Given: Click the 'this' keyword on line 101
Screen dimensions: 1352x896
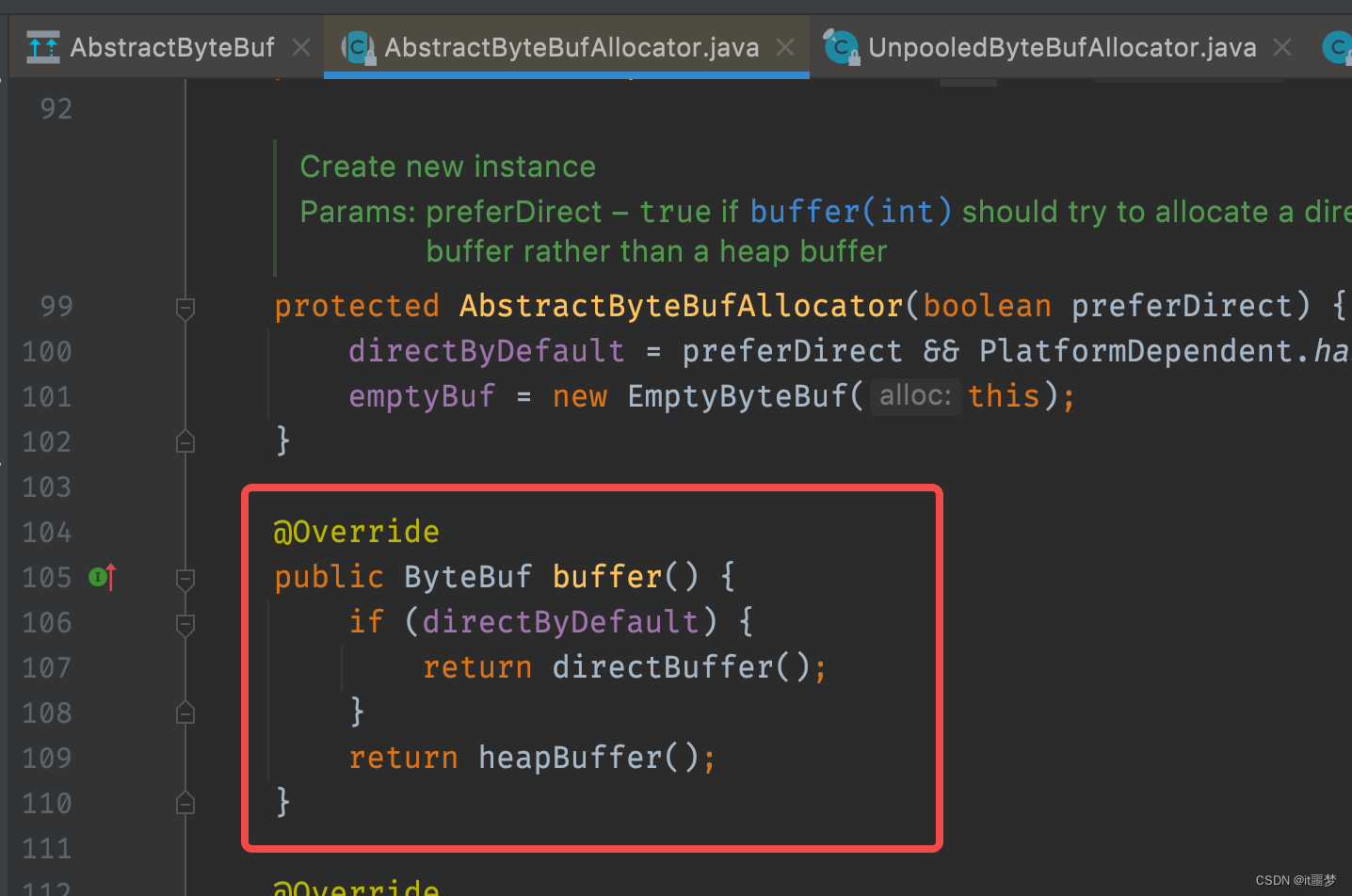Looking at the screenshot, I should (x=1004, y=396).
